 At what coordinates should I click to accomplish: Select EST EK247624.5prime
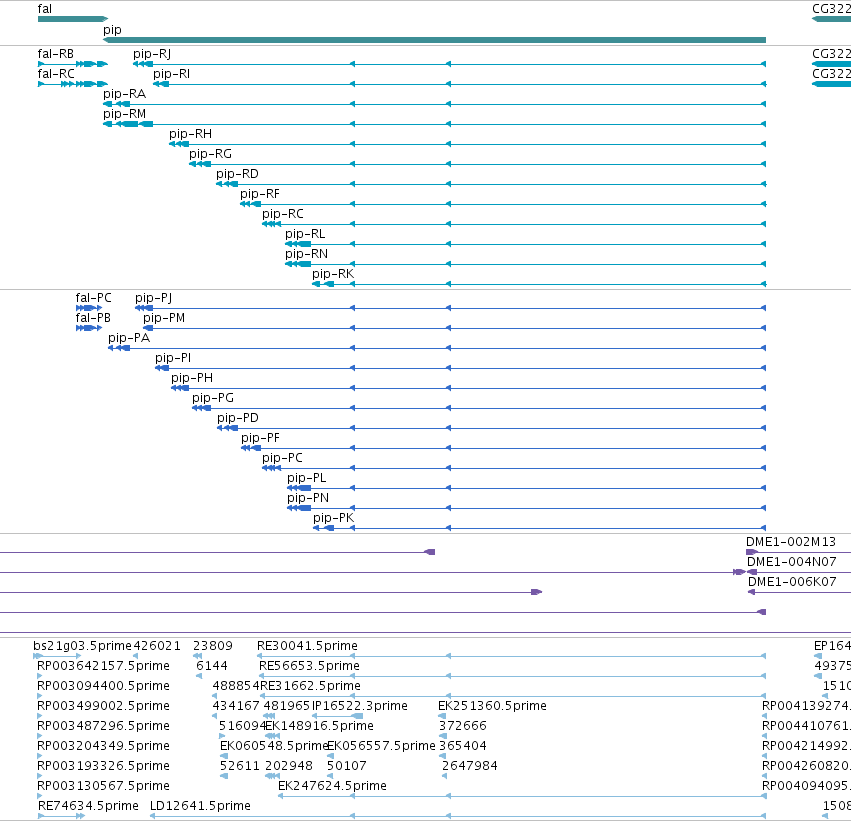coord(332,787)
